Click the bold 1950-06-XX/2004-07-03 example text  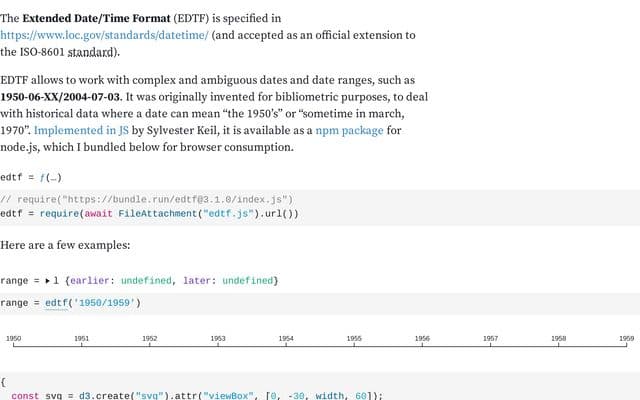(60, 97)
